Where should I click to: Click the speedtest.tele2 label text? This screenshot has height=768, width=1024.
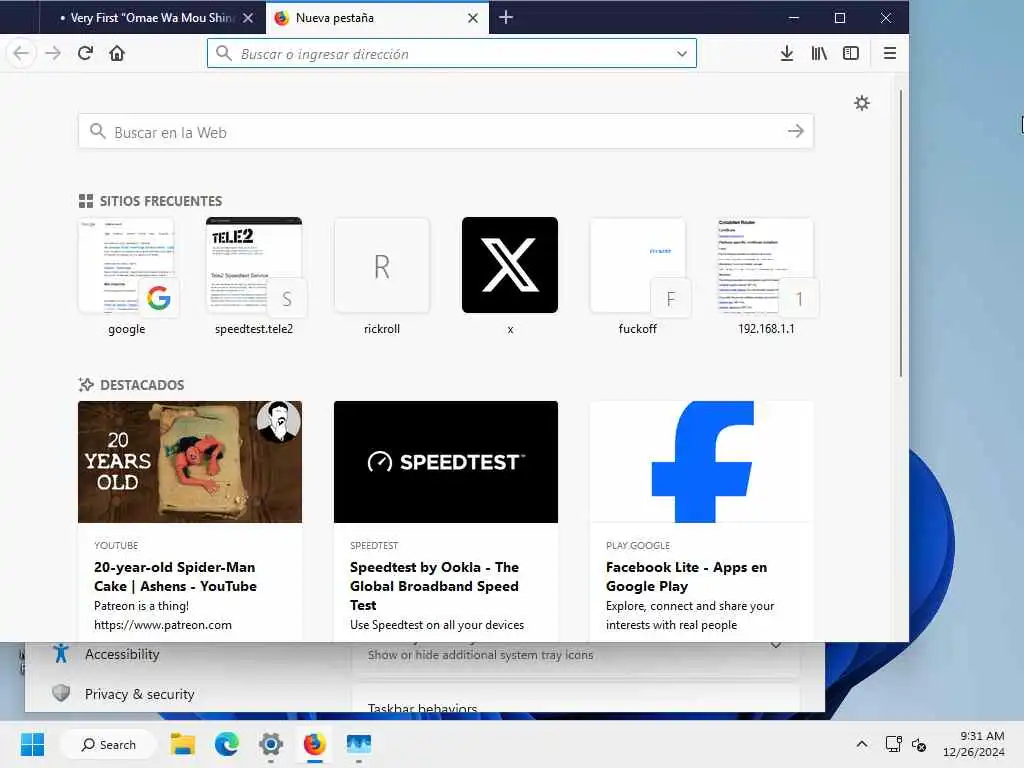point(254,329)
